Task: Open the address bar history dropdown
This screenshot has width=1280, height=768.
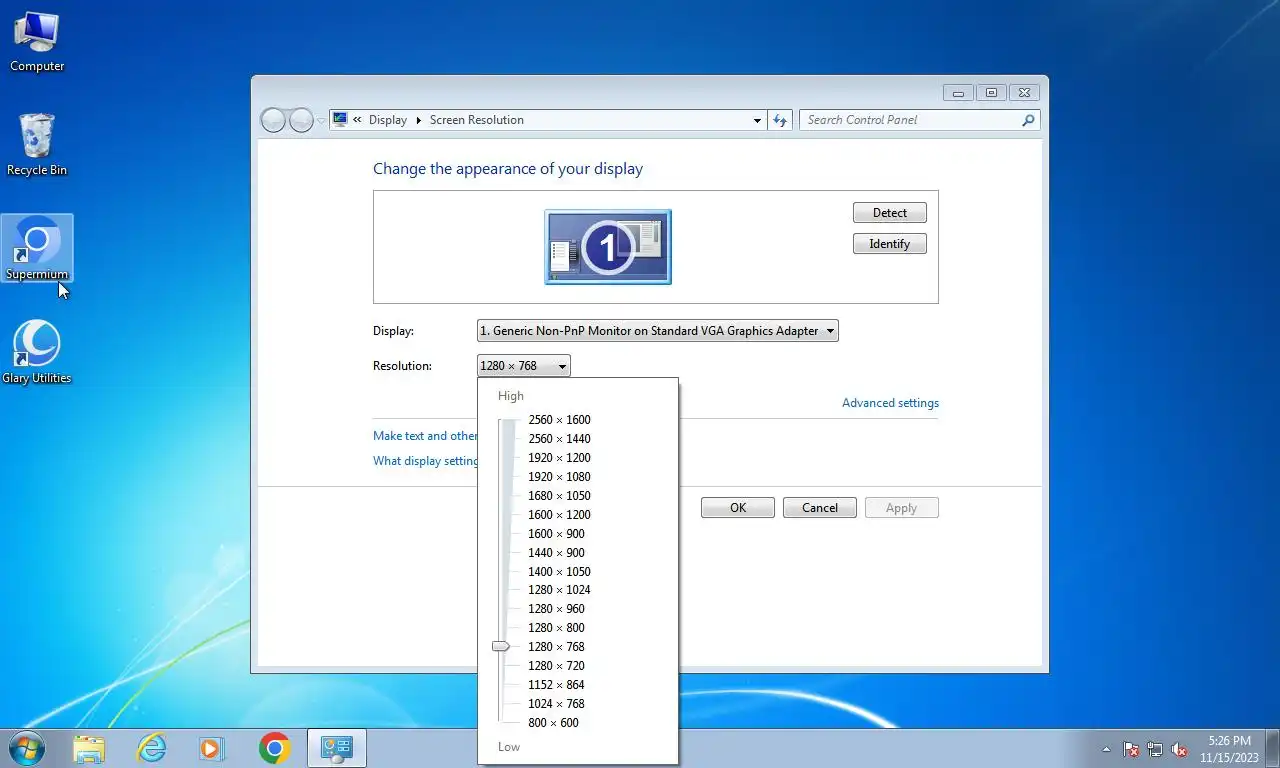Action: [757, 120]
